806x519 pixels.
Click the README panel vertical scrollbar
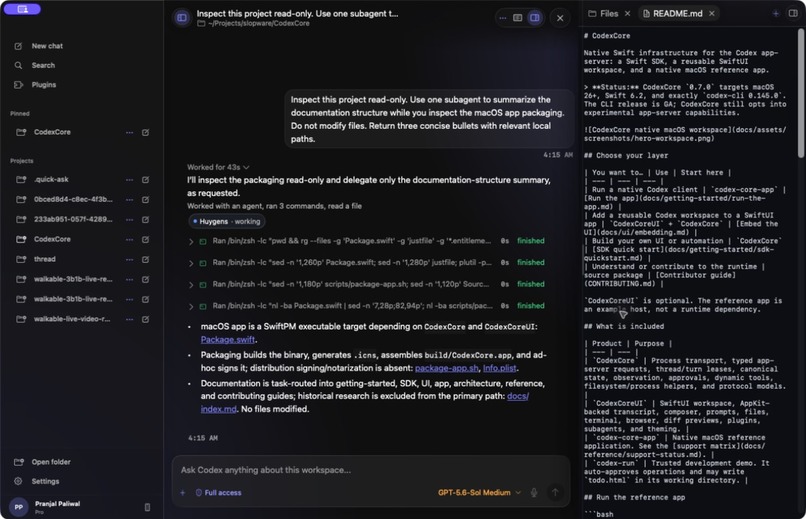(x=801, y=92)
